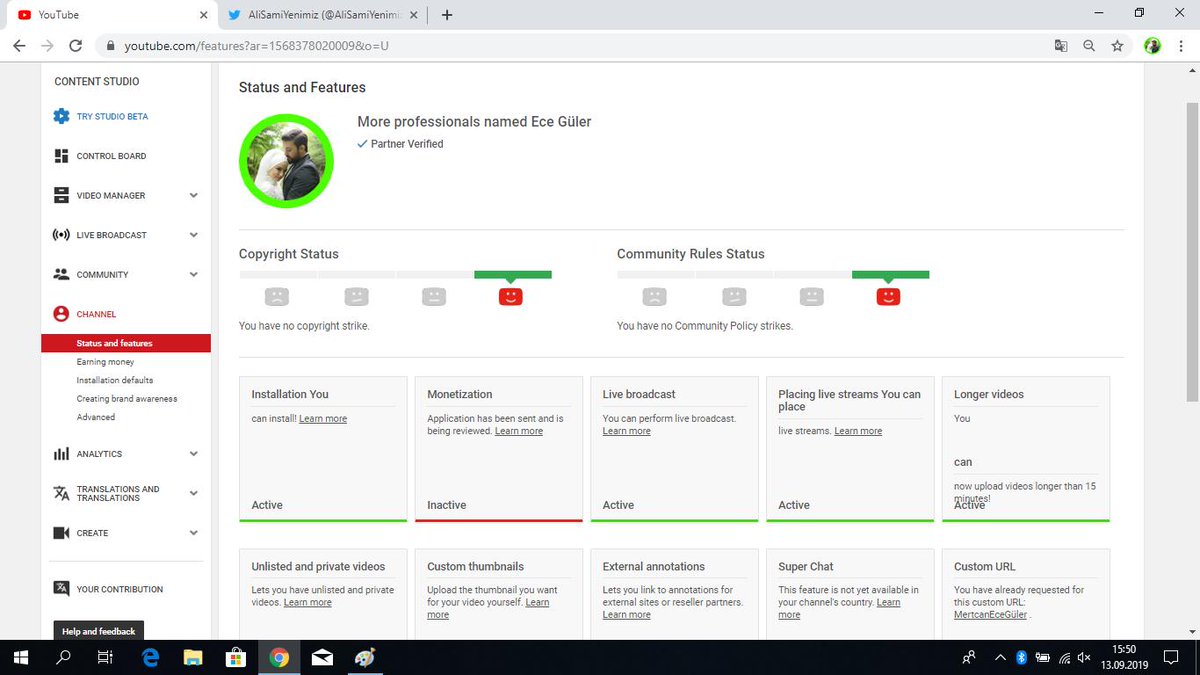Image resolution: width=1200 pixels, height=675 pixels.
Task: Click the Video Manager sidebar icon
Action: 61,195
